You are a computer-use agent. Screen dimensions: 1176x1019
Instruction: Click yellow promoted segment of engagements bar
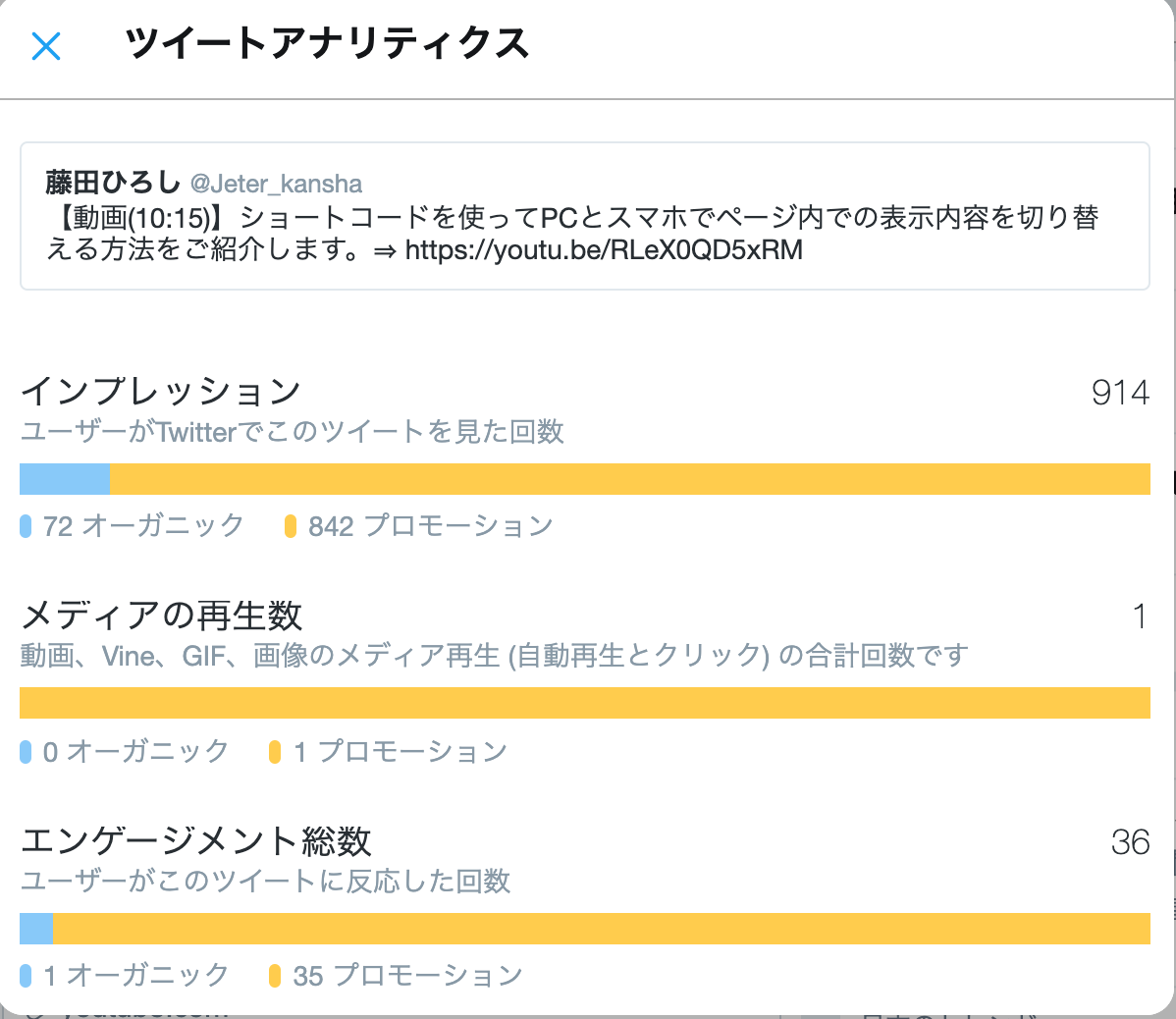coord(601,929)
